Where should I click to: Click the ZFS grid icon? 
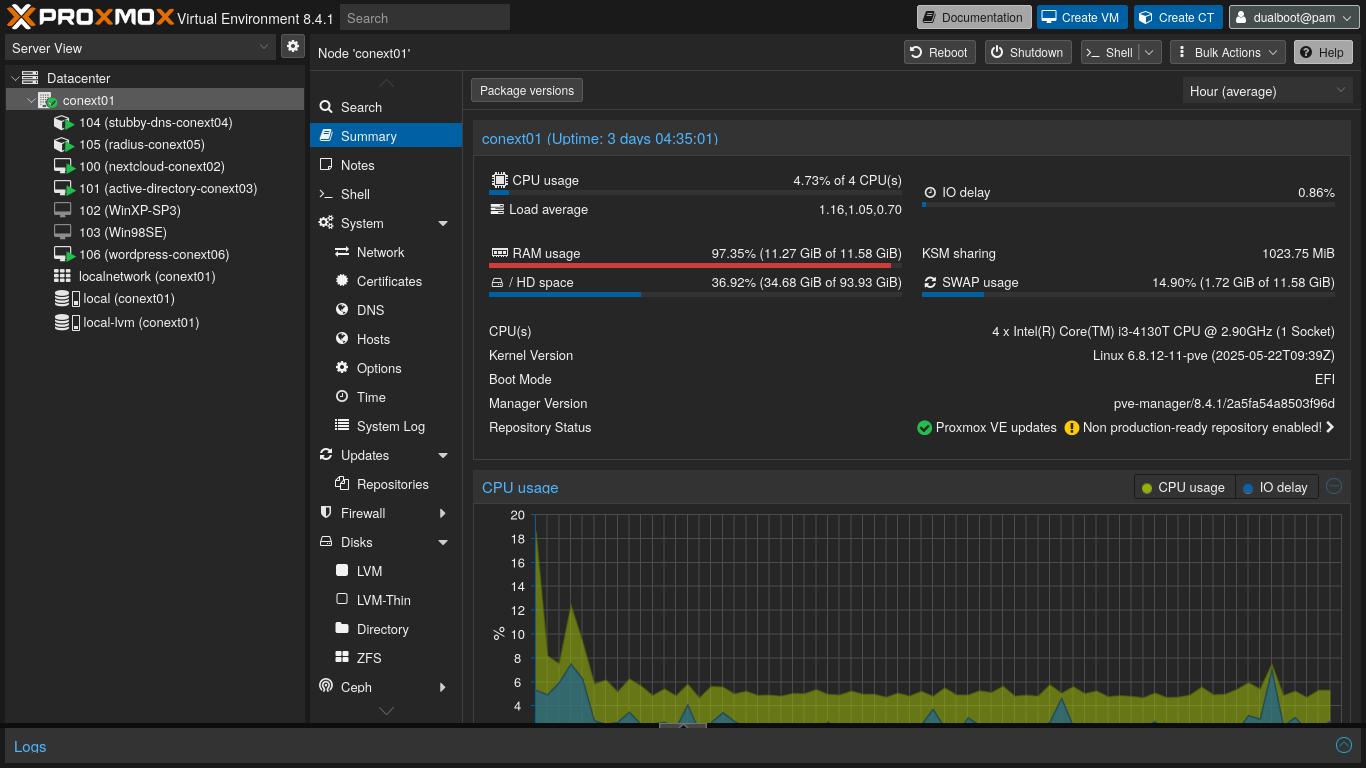(x=342, y=658)
